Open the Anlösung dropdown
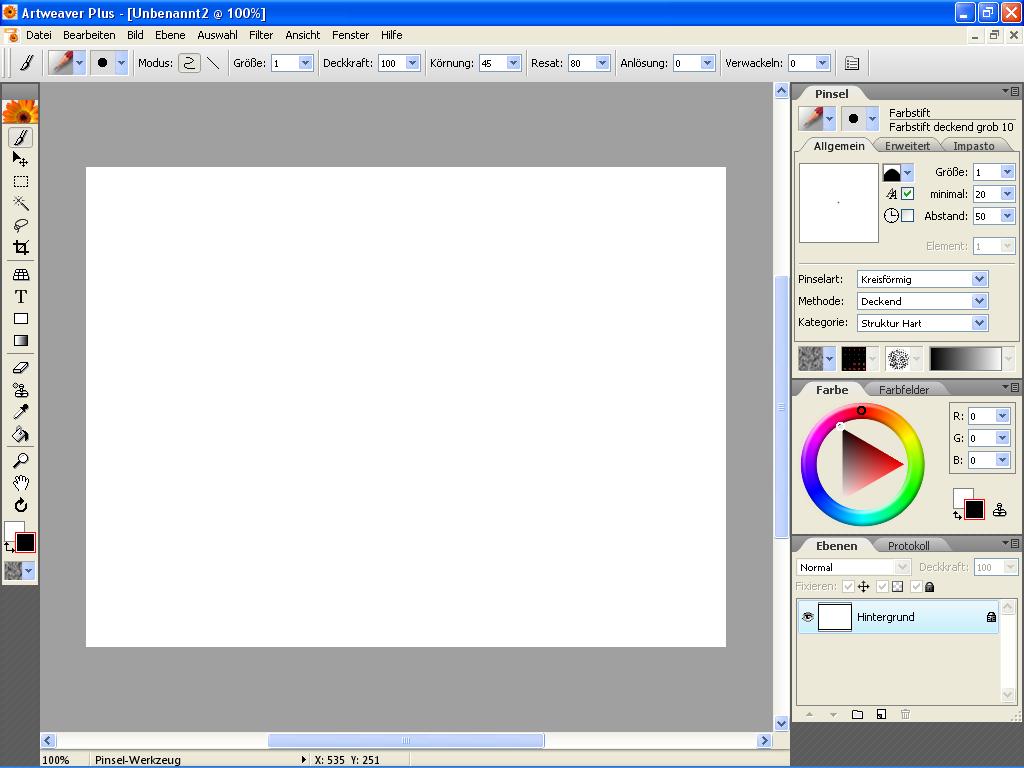This screenshot has height=768, width=1024. pyautogui.click(x=707, y=63)
